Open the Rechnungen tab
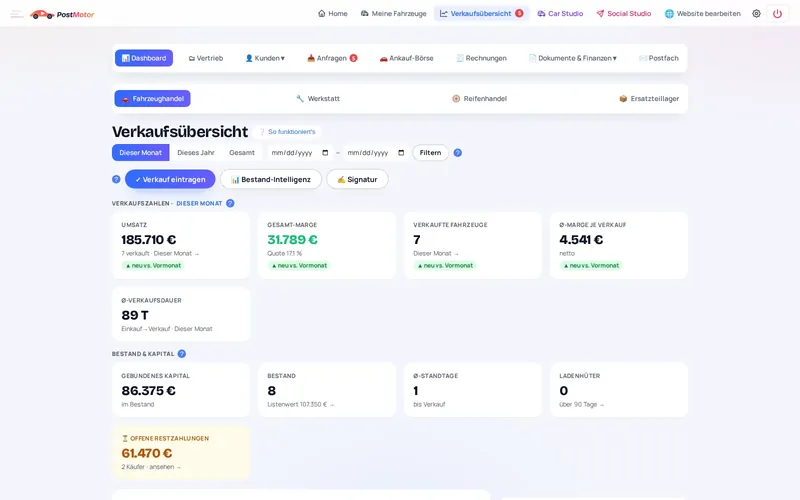The image size is (800, 500). (482, 58)
